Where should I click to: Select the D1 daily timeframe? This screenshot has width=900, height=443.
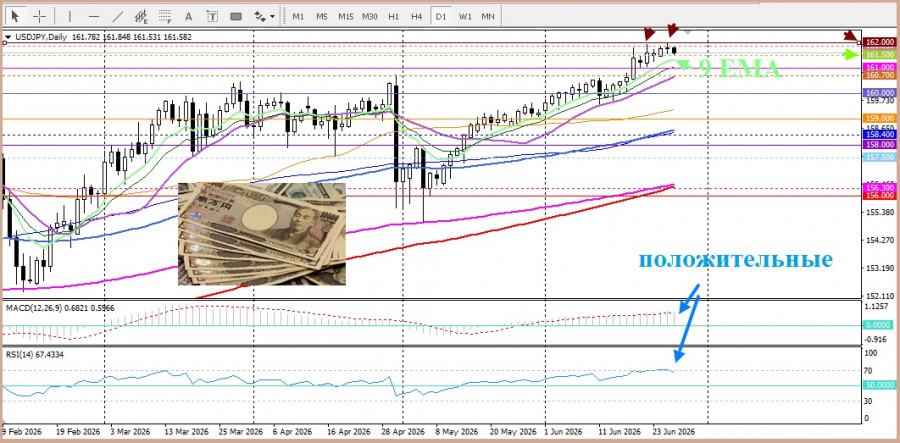441,17
